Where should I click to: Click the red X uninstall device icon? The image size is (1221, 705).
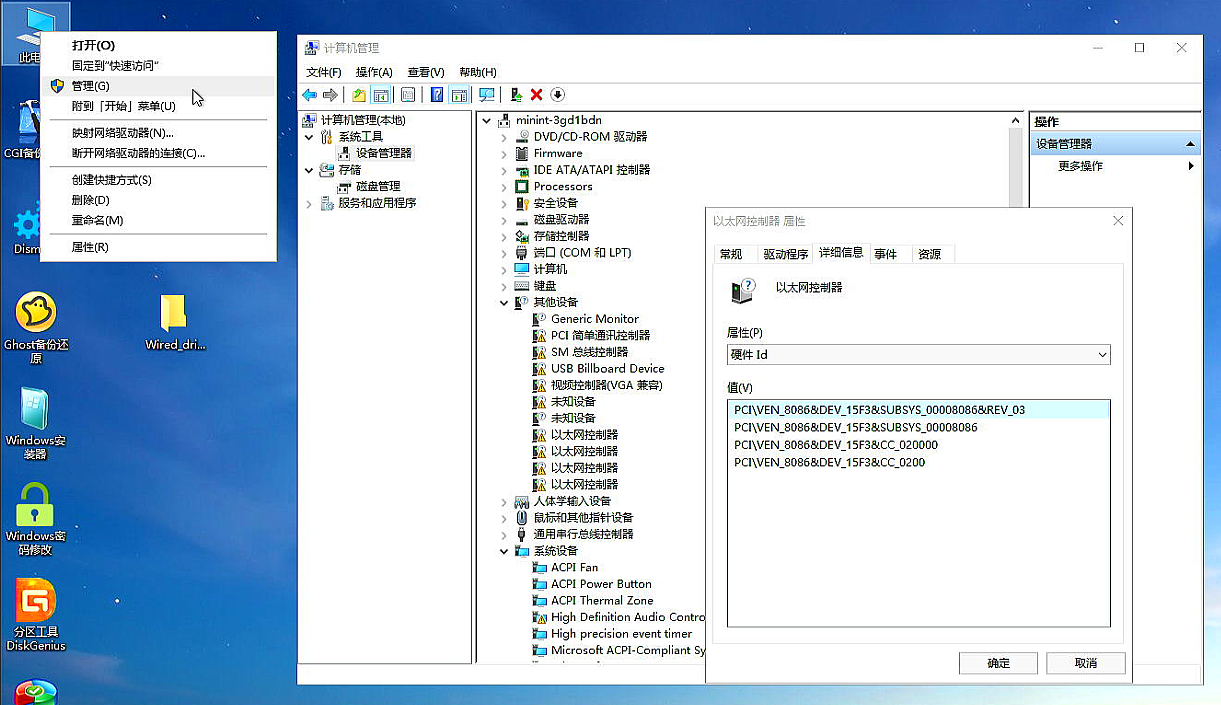pyautogui.click(x=536, y=95)
